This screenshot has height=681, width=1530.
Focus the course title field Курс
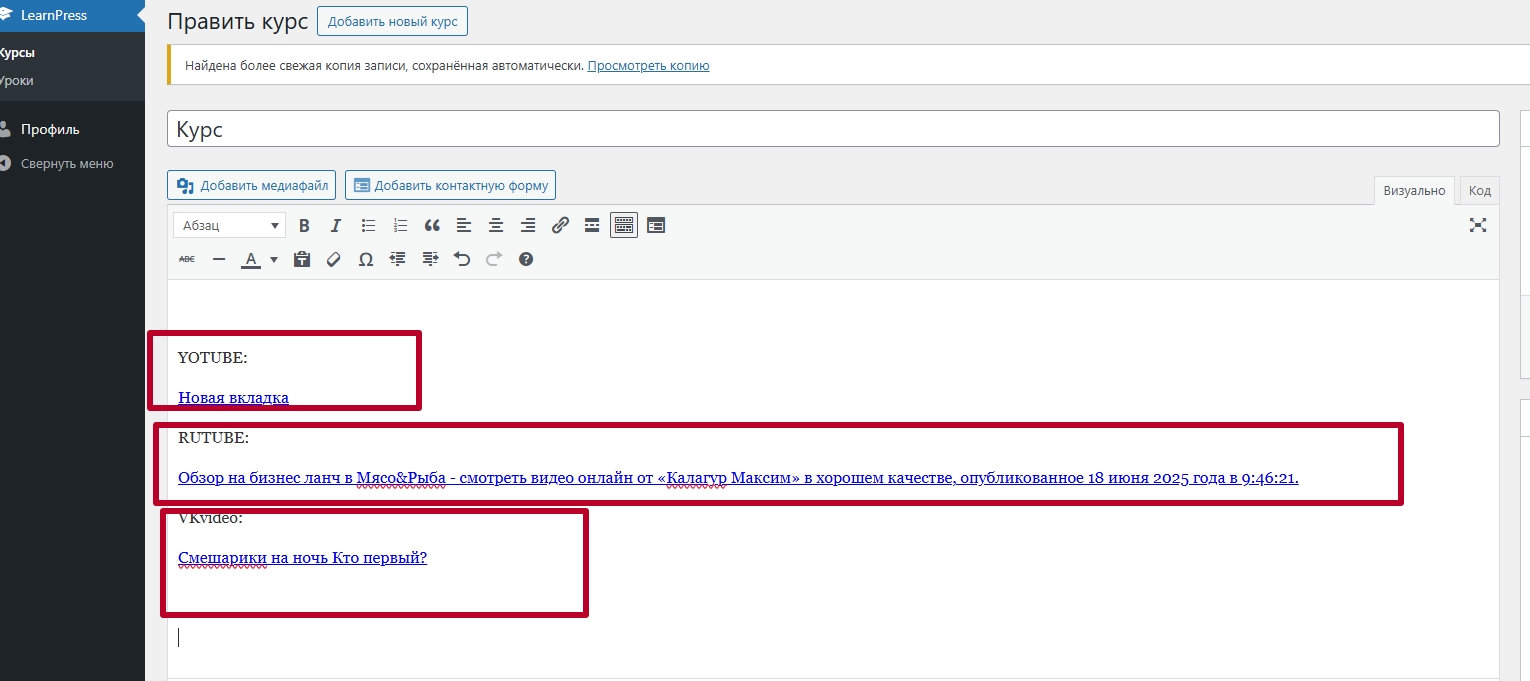(833, 129)
